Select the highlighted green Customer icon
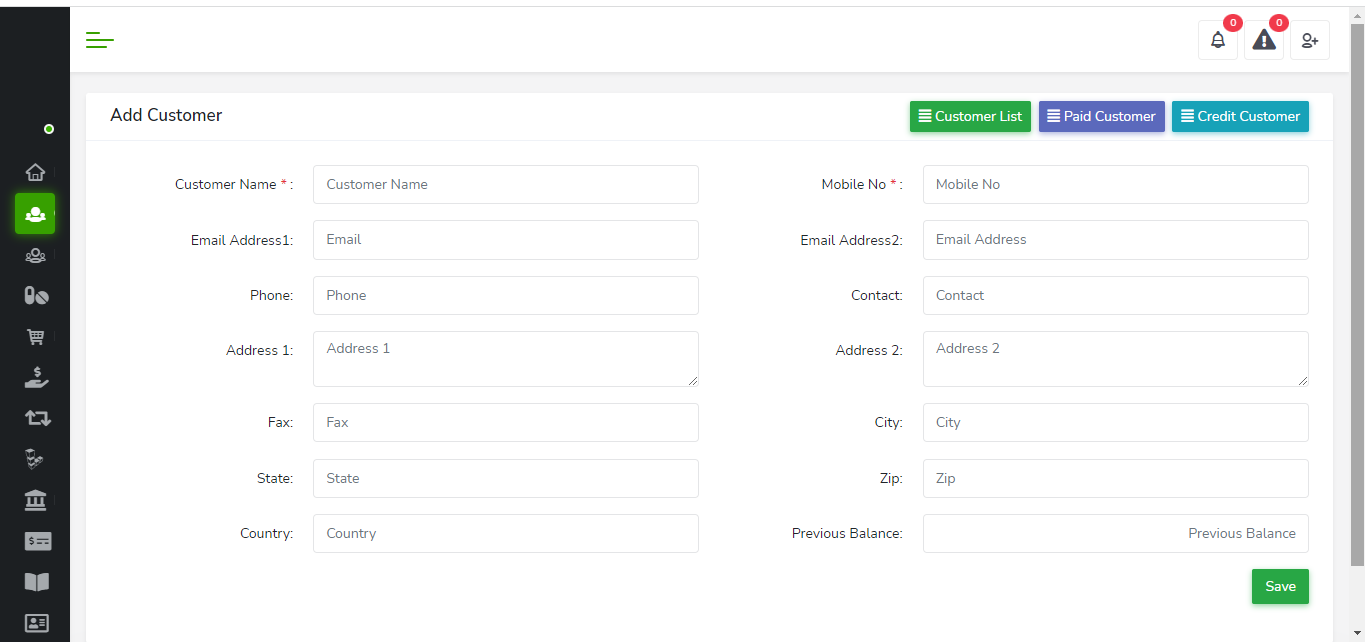Screen dimensions: 1365x642 point(35,214)
